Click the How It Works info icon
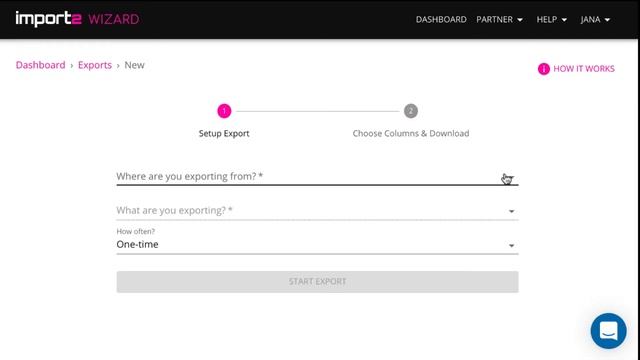This screenshot has width=640, height=360. (544, 69)
